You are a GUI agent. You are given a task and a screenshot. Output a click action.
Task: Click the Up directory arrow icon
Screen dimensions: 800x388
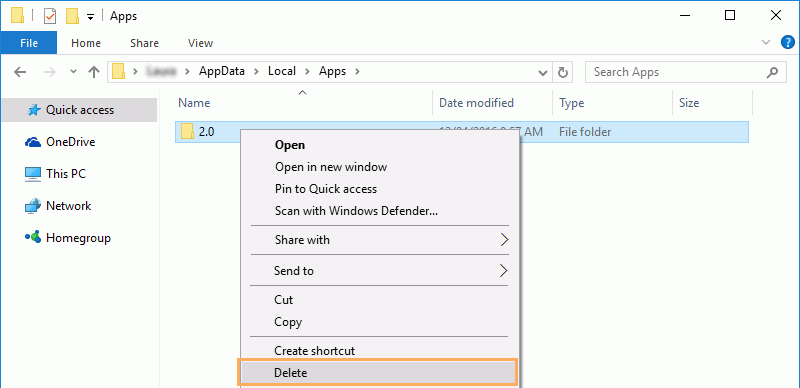tap(93, 72)
